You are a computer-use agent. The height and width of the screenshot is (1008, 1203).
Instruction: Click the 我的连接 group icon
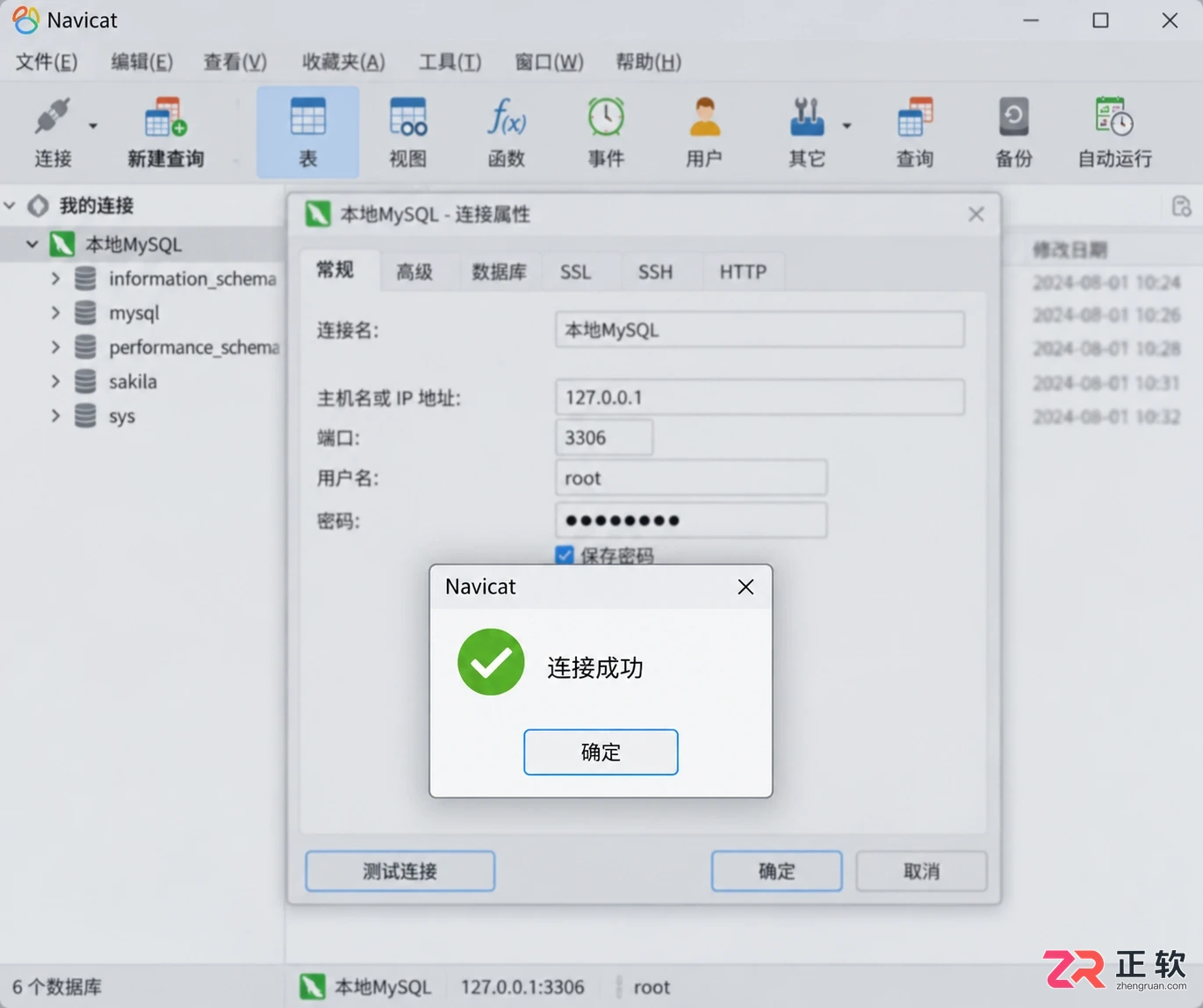(38, 205)
